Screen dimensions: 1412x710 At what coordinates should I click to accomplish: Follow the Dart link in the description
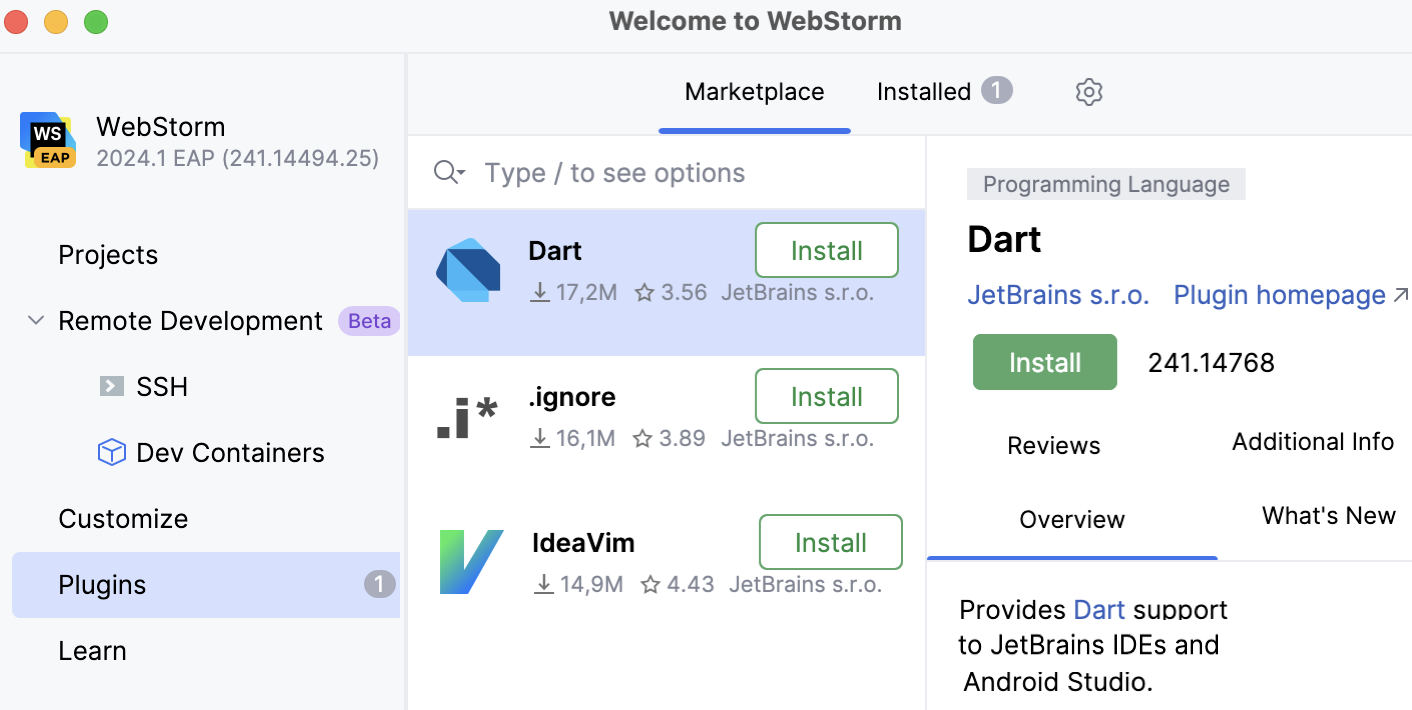click(1100, 609)
